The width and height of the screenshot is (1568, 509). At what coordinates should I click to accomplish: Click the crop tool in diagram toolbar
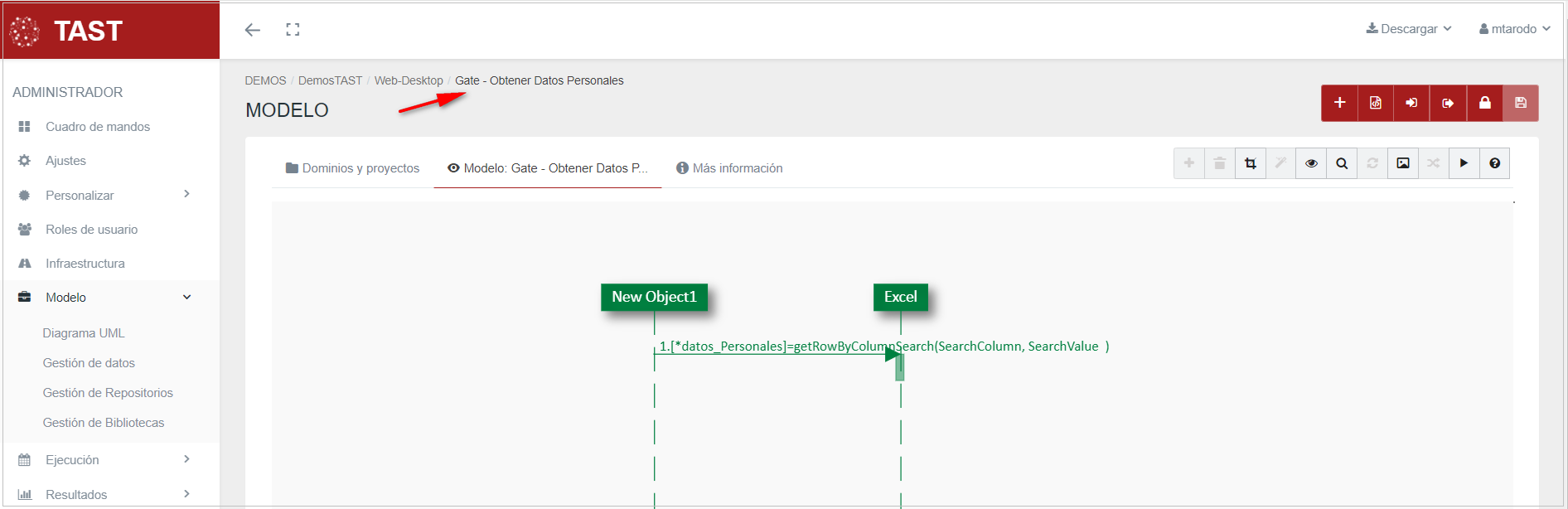[1250, 163]
